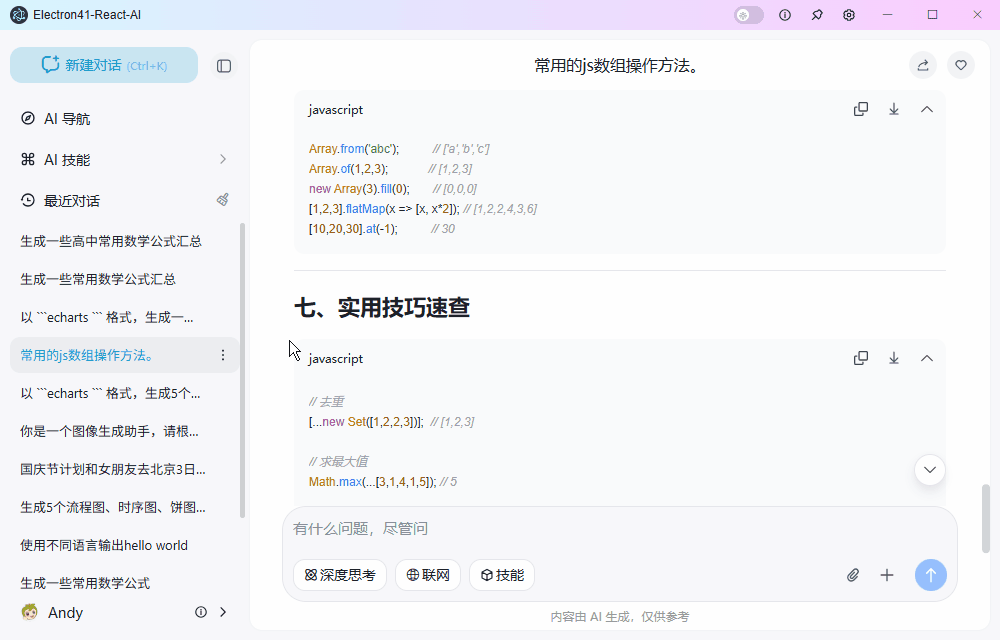Send message with up-arrow button
This screenshot has width=1000, height=640.
(x=930, y=575)
